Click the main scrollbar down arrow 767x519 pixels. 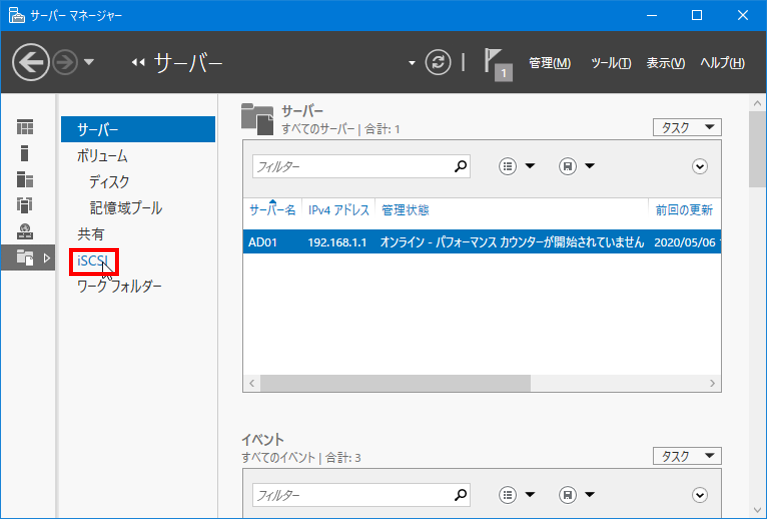pyautogui.click(x=757, y=511)
